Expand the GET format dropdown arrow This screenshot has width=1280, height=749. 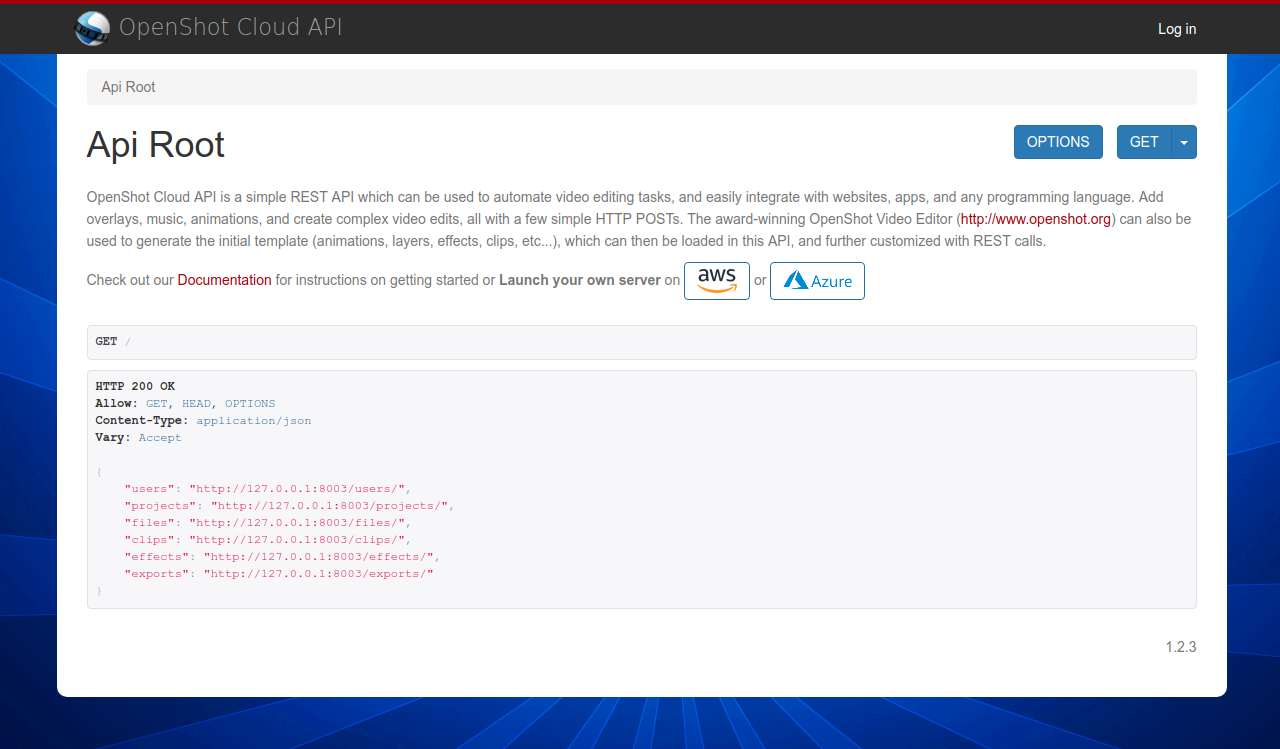(1184, 142)
